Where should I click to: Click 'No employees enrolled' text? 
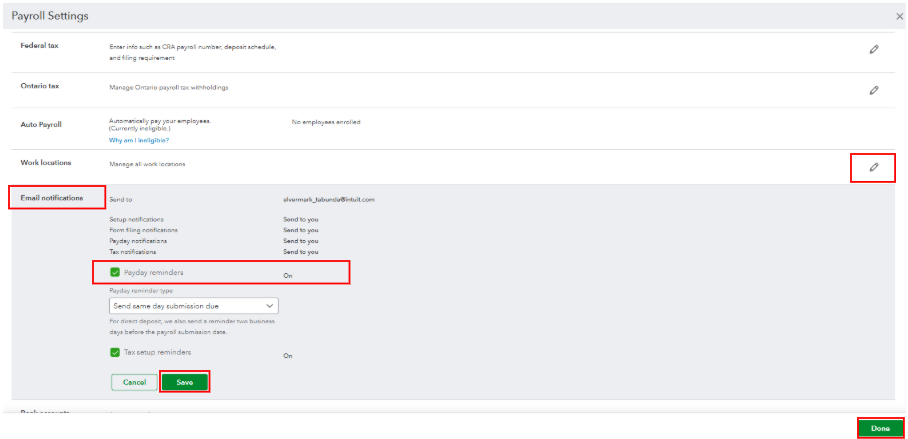click(x=326, y=122)
